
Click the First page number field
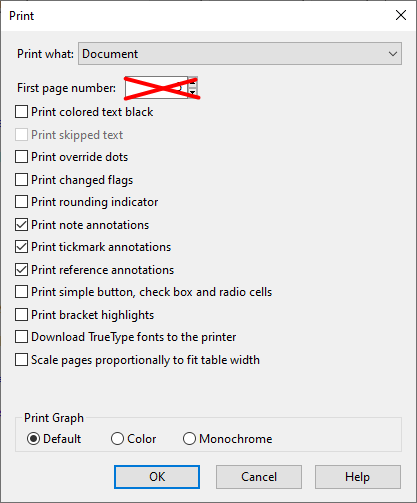(x=156, y=88)
